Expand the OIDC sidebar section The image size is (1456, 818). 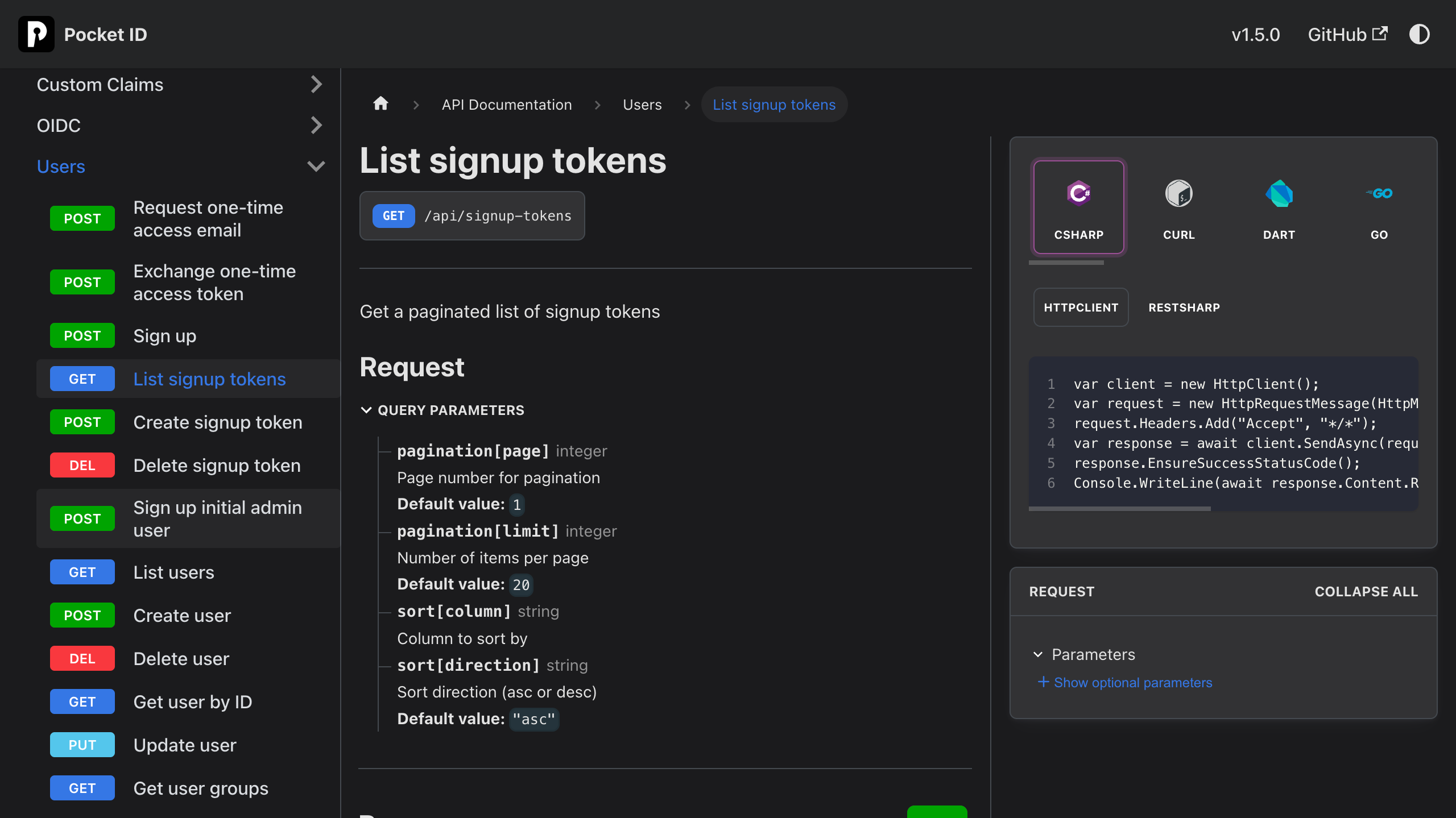pos(316,125)
